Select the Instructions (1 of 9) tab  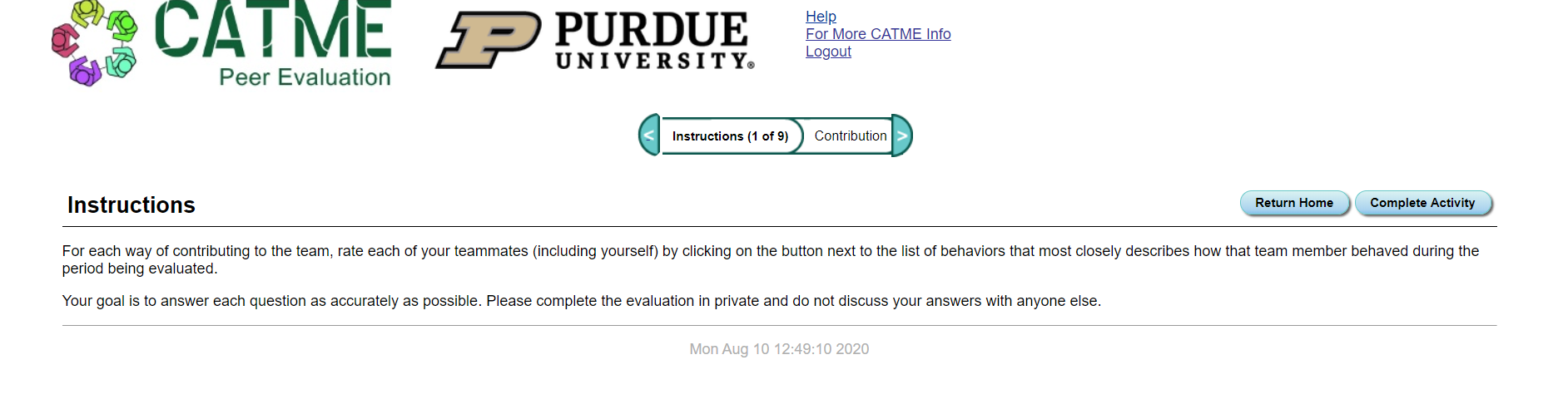(730, 136)
